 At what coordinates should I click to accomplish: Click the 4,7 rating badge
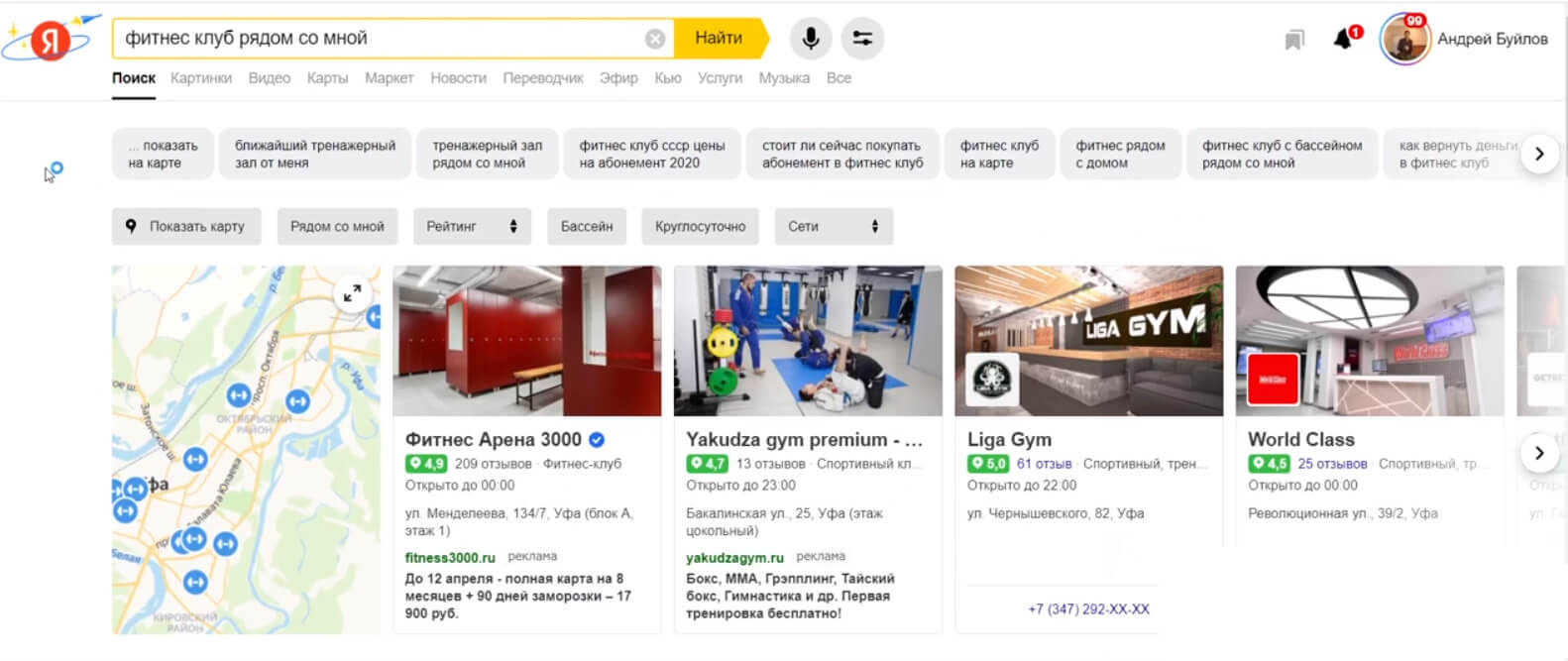point(707,464)
